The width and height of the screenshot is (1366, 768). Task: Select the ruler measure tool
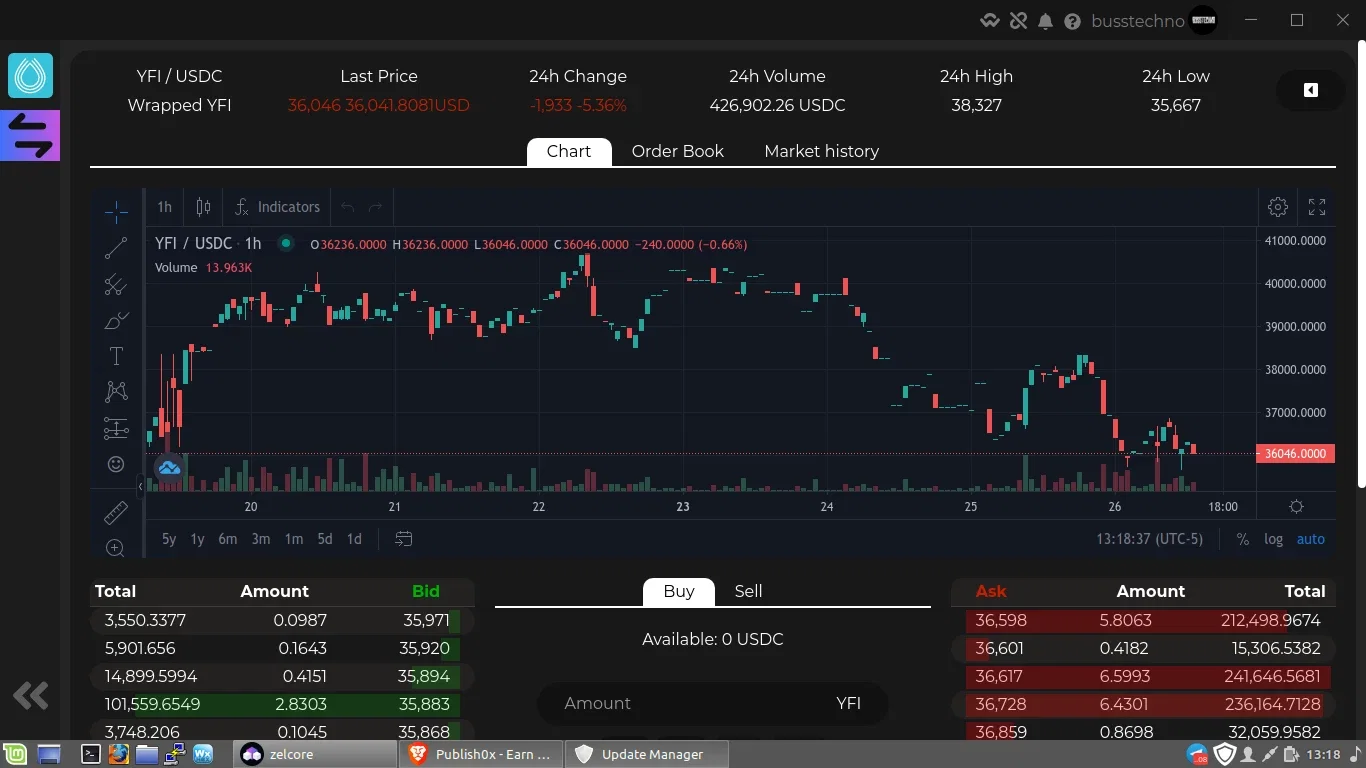coord(116,513)
